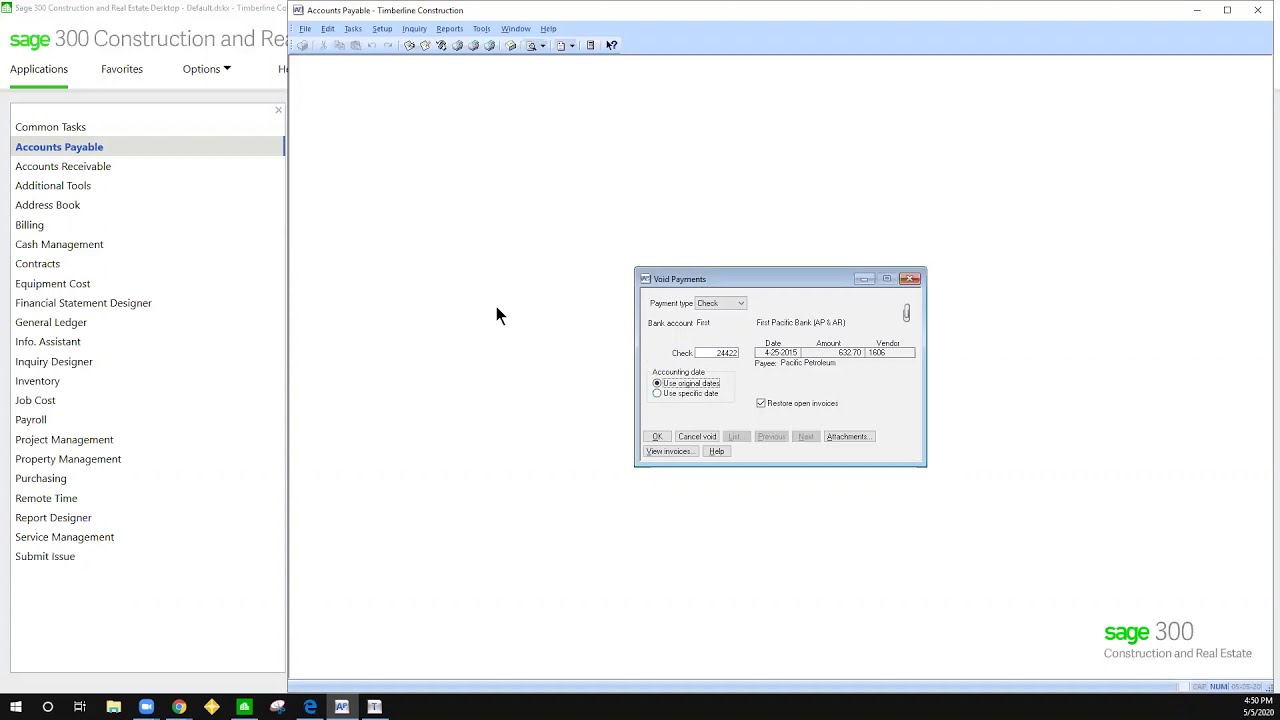Click the Cortana search circle icon
The image size is (1280, 720).
(x=47, y=707)
